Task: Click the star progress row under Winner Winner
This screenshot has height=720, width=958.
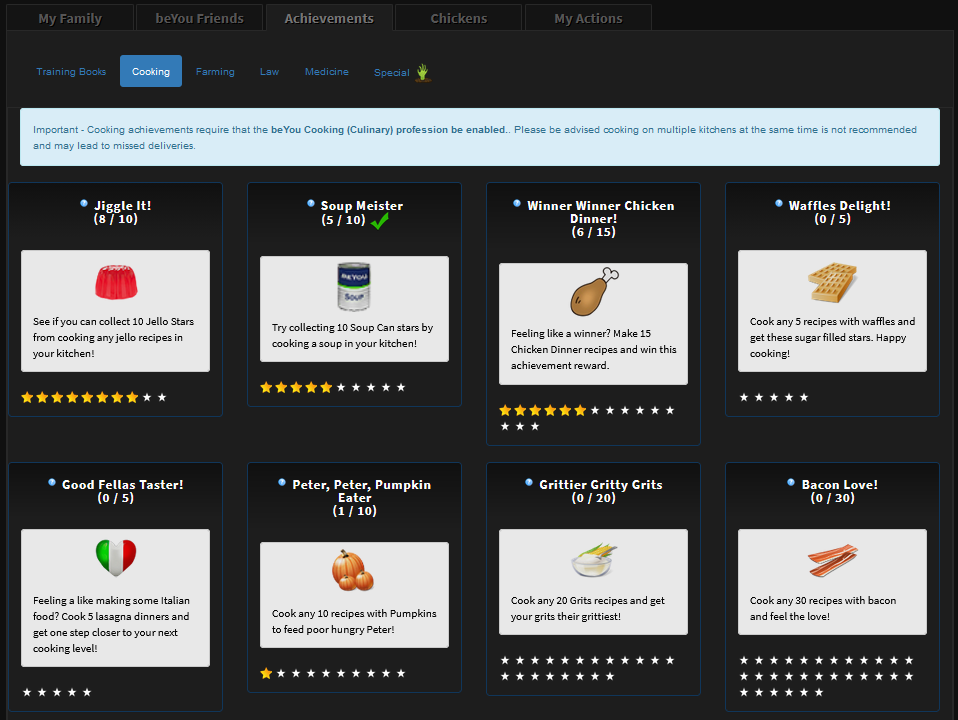Action: click(x=592, y=410)
